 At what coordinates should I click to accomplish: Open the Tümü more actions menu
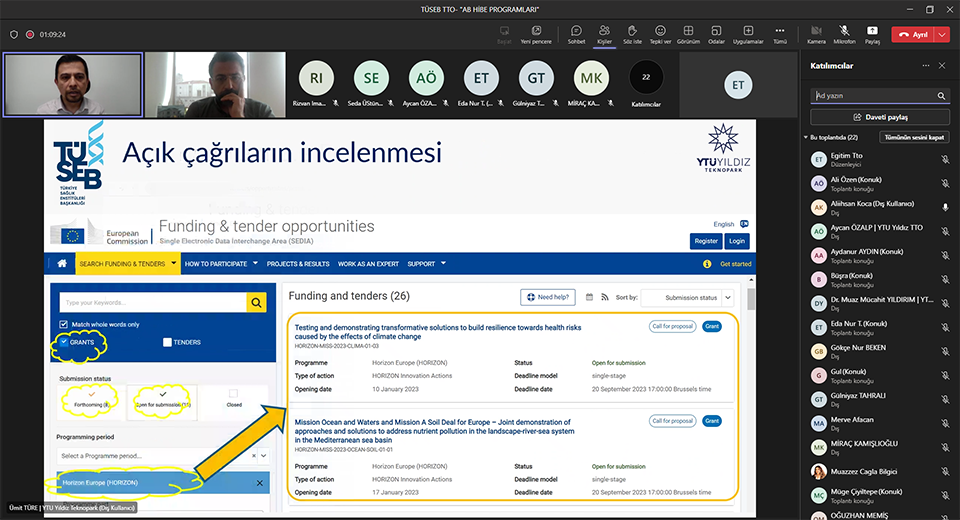point(780,33)
